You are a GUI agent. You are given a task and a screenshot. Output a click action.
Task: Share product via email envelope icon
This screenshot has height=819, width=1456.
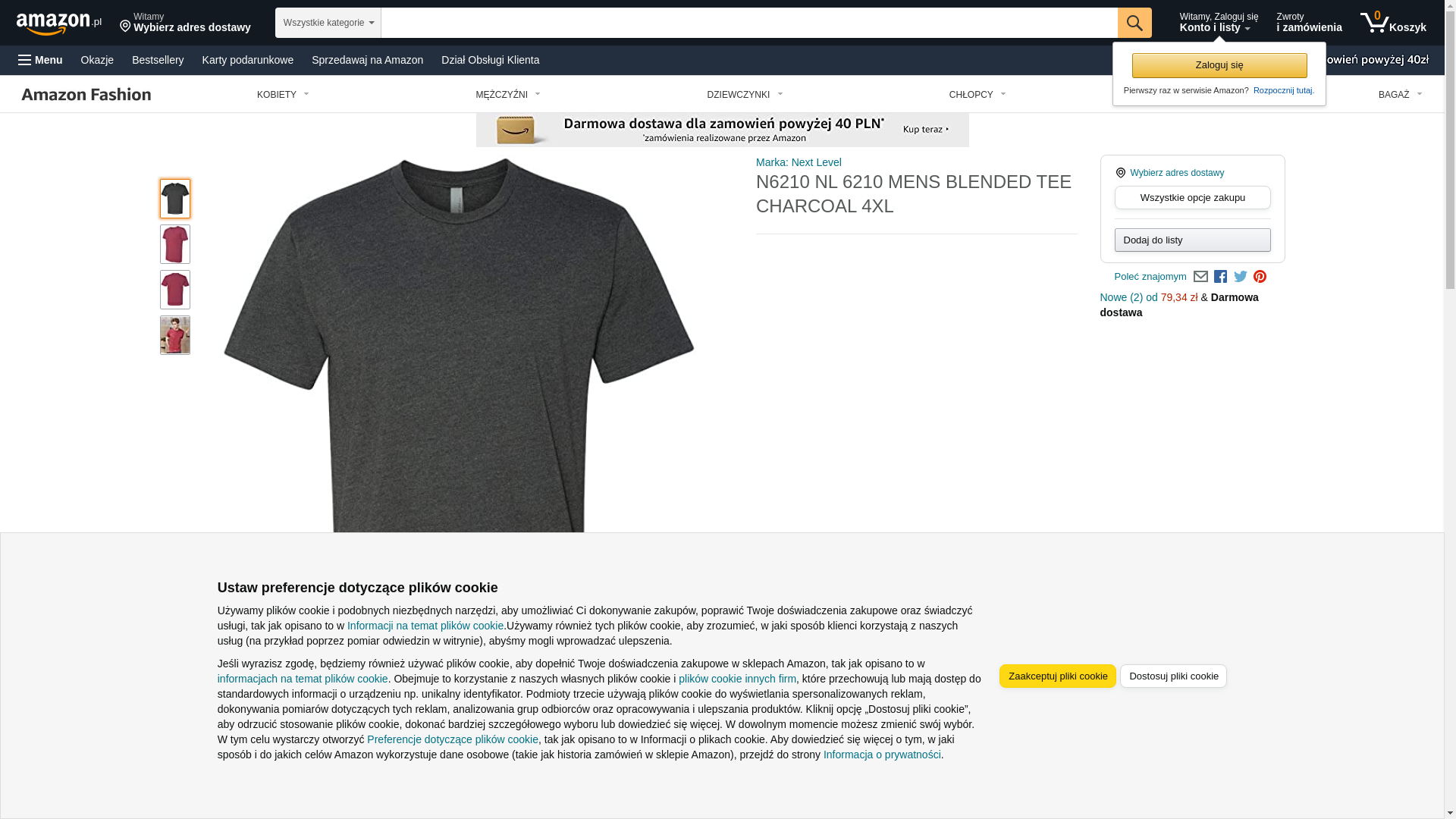[1200, 277]
